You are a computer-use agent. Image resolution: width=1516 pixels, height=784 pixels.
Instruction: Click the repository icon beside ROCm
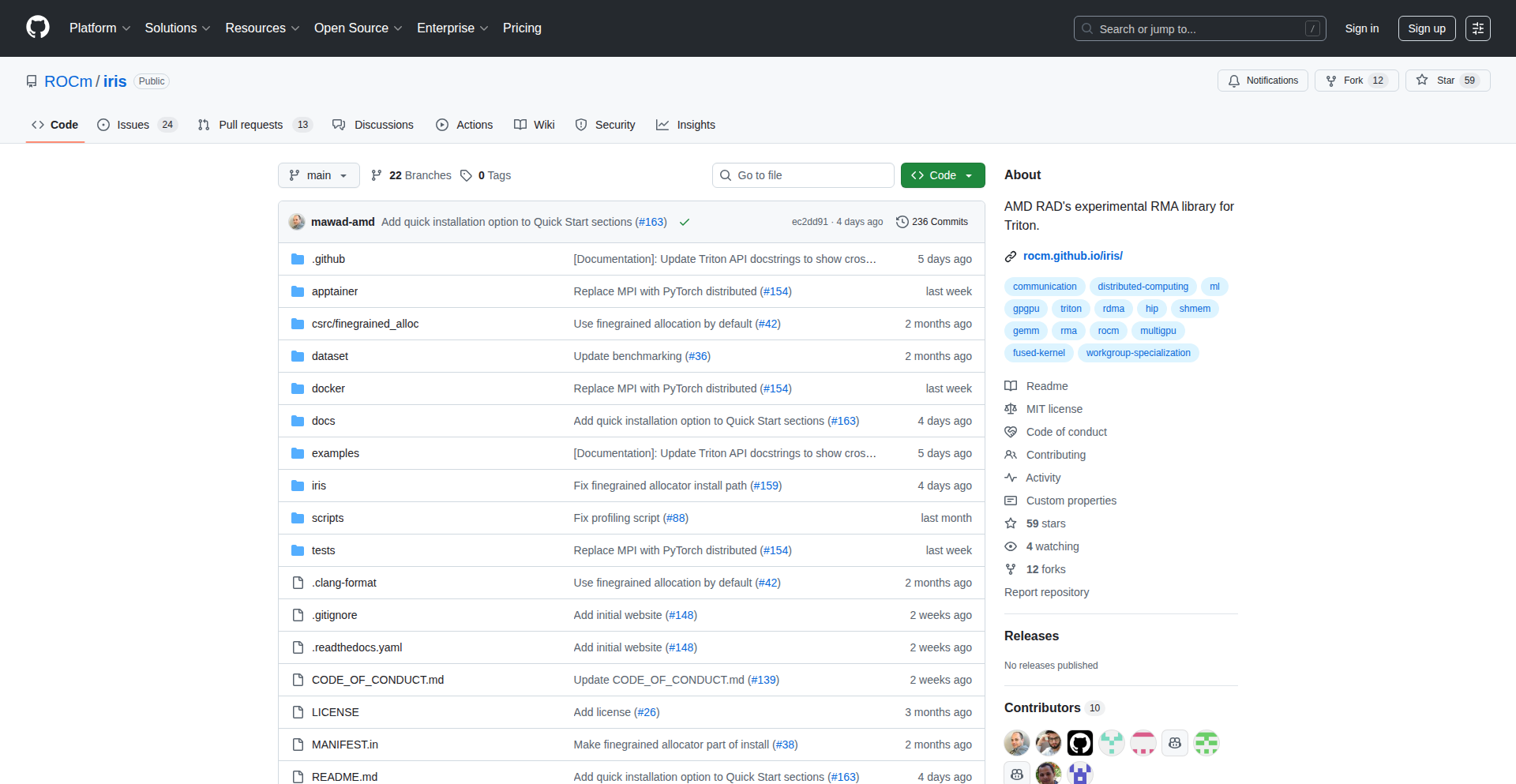click(x=32, y=81)
